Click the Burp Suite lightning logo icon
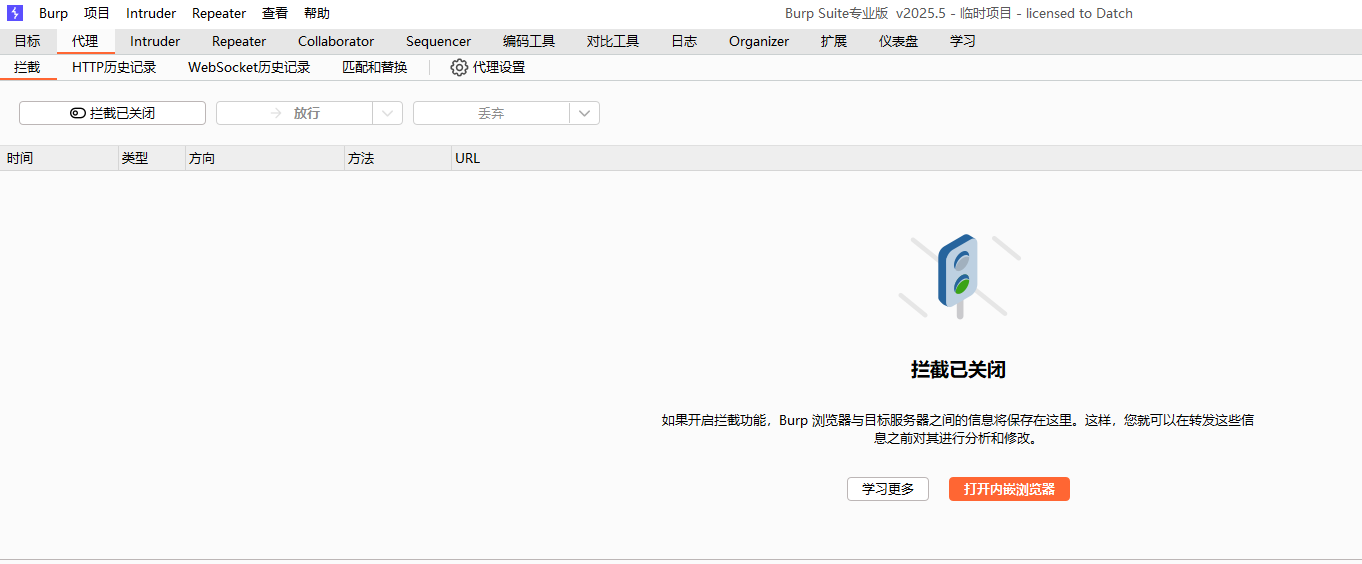 15,13
